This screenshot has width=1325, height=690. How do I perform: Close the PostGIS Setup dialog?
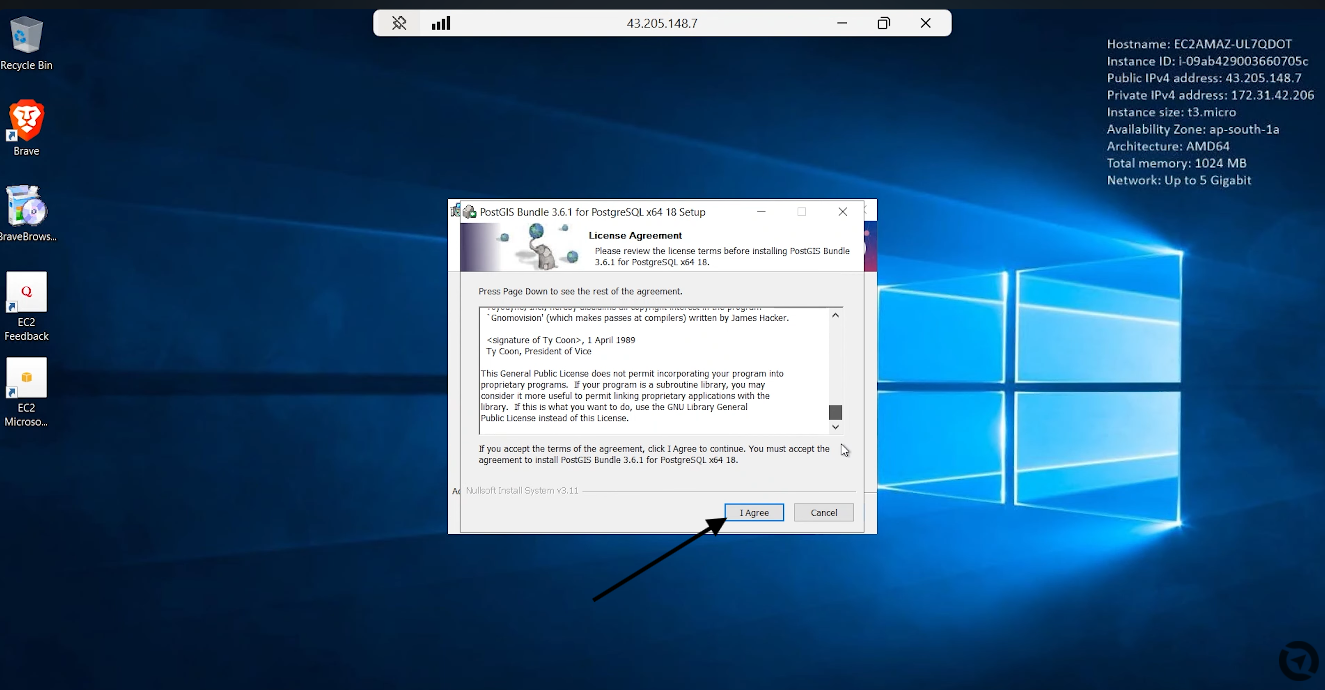tap(843, 212)
